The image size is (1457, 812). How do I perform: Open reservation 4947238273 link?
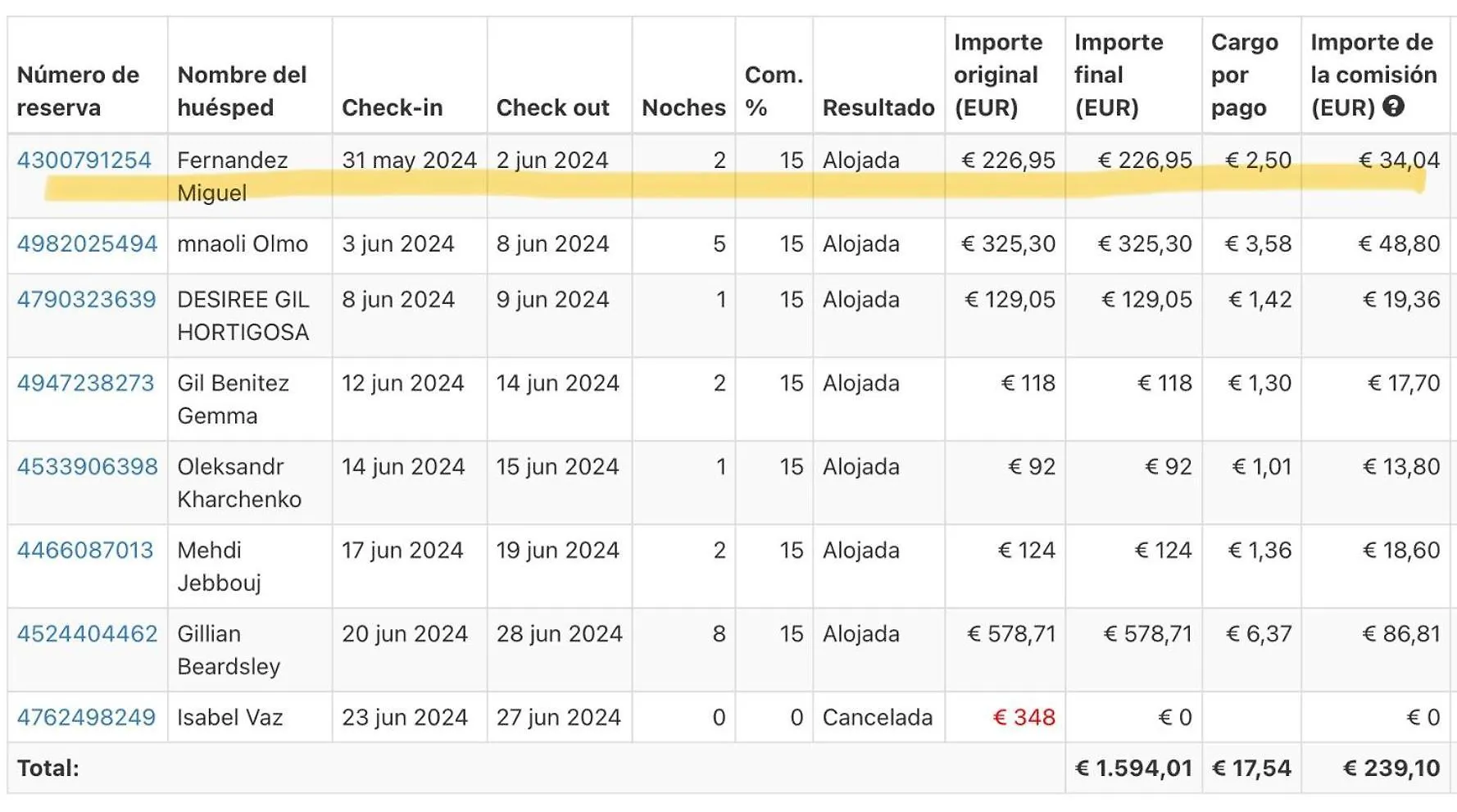85,383
